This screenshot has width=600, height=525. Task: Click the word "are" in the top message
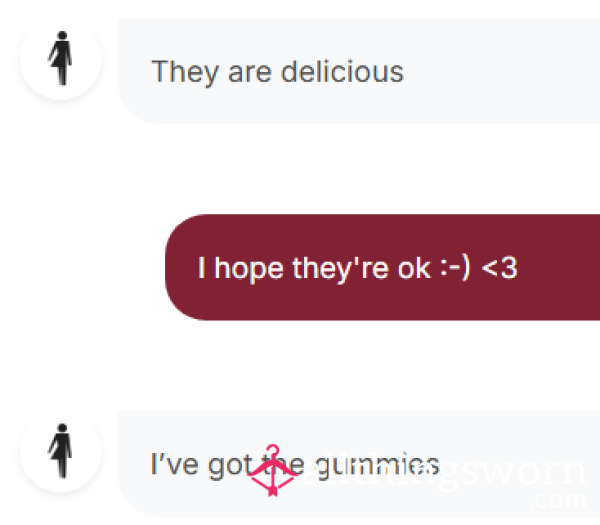249,74
